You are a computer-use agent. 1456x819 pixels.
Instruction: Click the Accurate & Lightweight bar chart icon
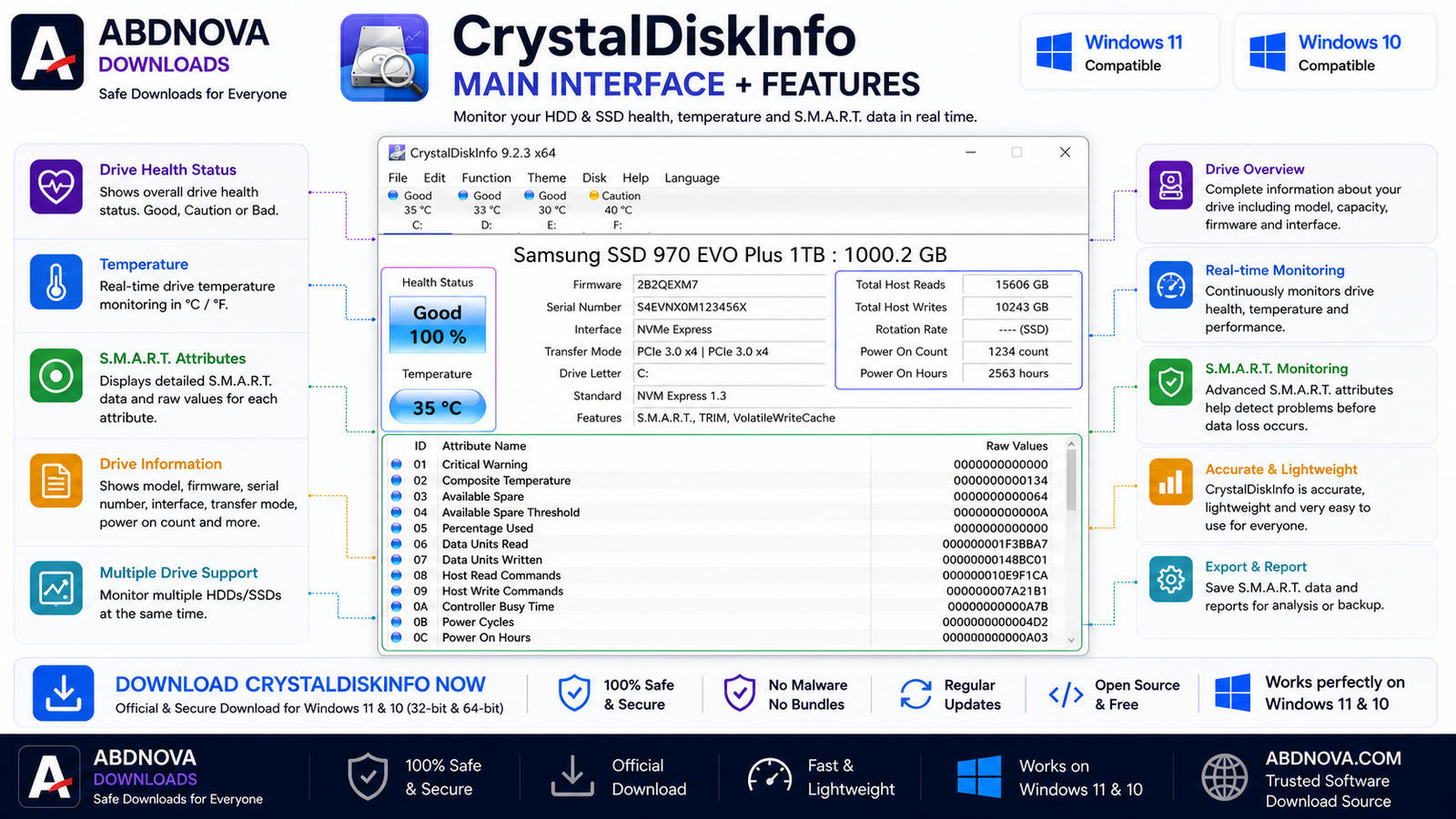tap(1171, 481)
